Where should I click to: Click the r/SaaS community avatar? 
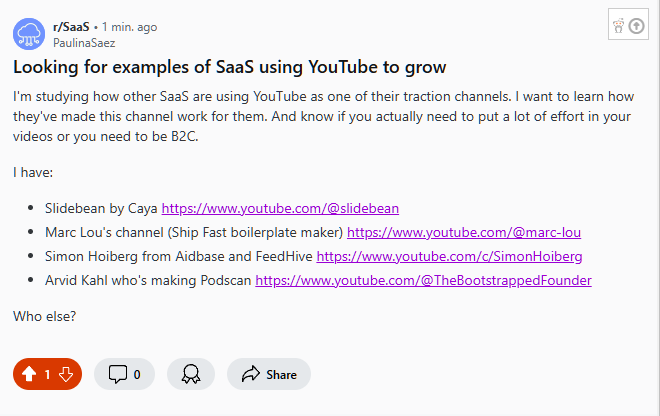point(29,34)
